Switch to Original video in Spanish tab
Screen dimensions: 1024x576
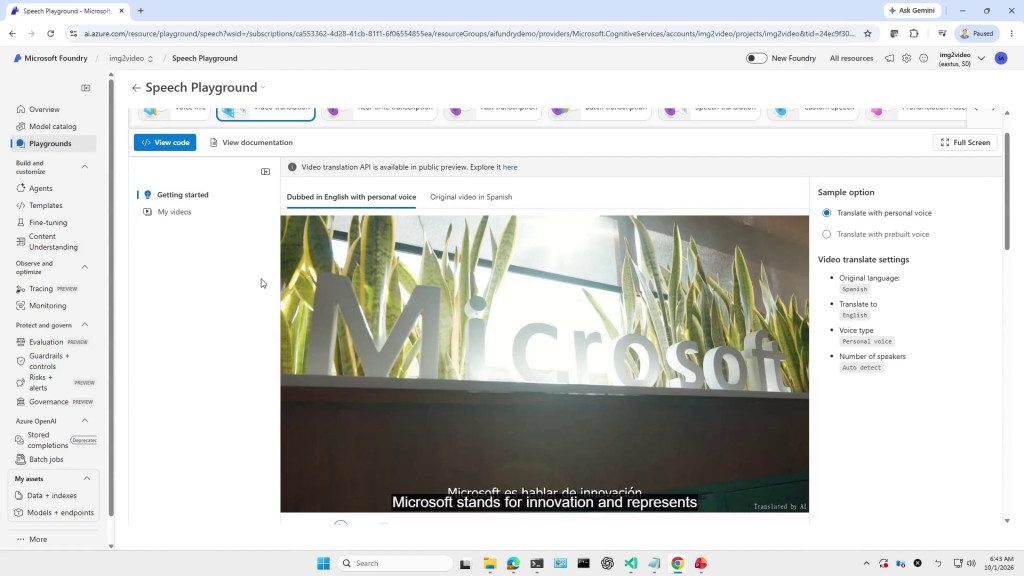(471, 197)
